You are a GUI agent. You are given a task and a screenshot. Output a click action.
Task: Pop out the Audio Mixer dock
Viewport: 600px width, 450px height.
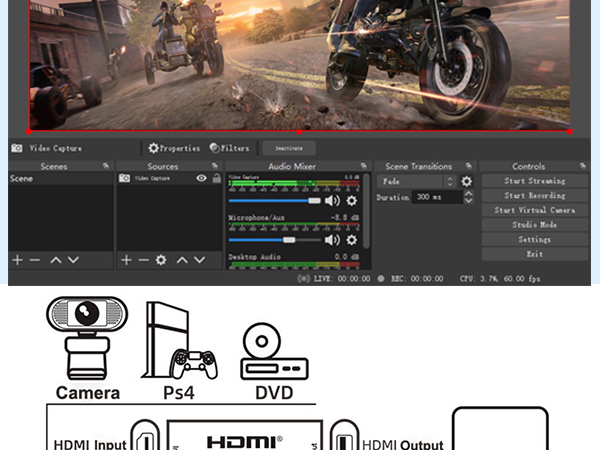pos(364,166)
